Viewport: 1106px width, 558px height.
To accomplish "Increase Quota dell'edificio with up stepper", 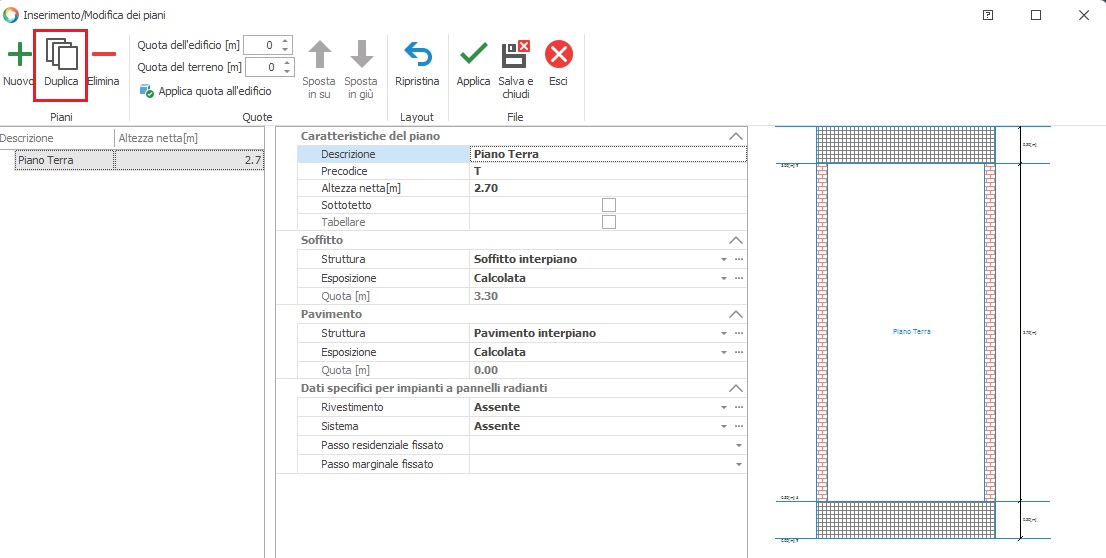I will coord(285,41).
